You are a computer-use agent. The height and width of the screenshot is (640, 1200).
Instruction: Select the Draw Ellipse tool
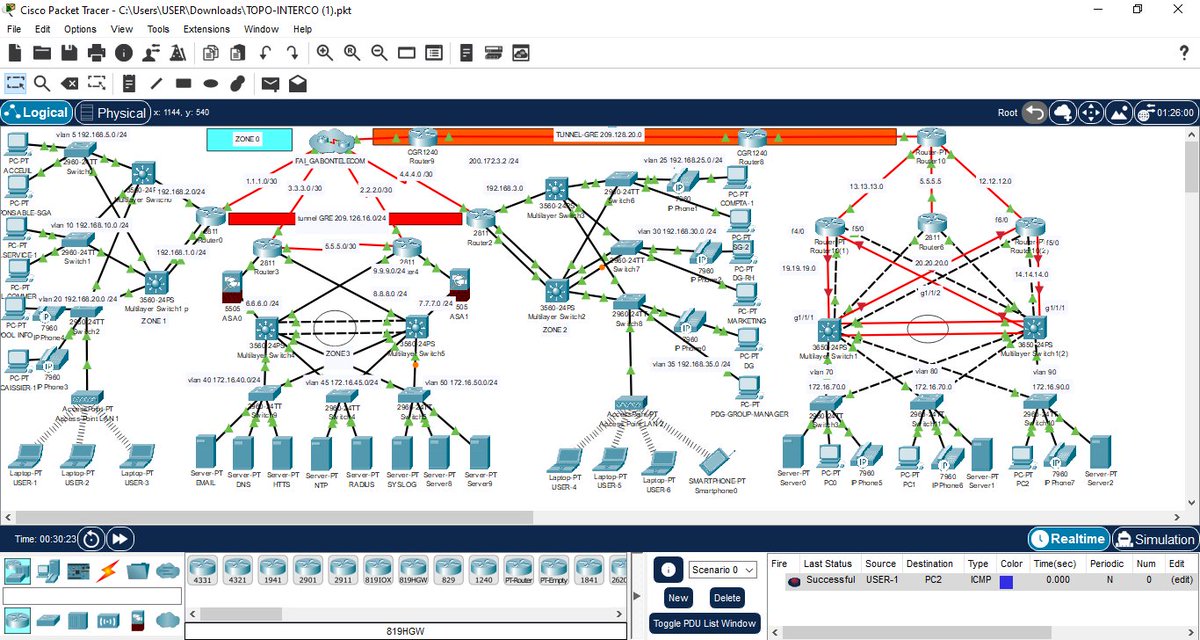tap(210, 83)
